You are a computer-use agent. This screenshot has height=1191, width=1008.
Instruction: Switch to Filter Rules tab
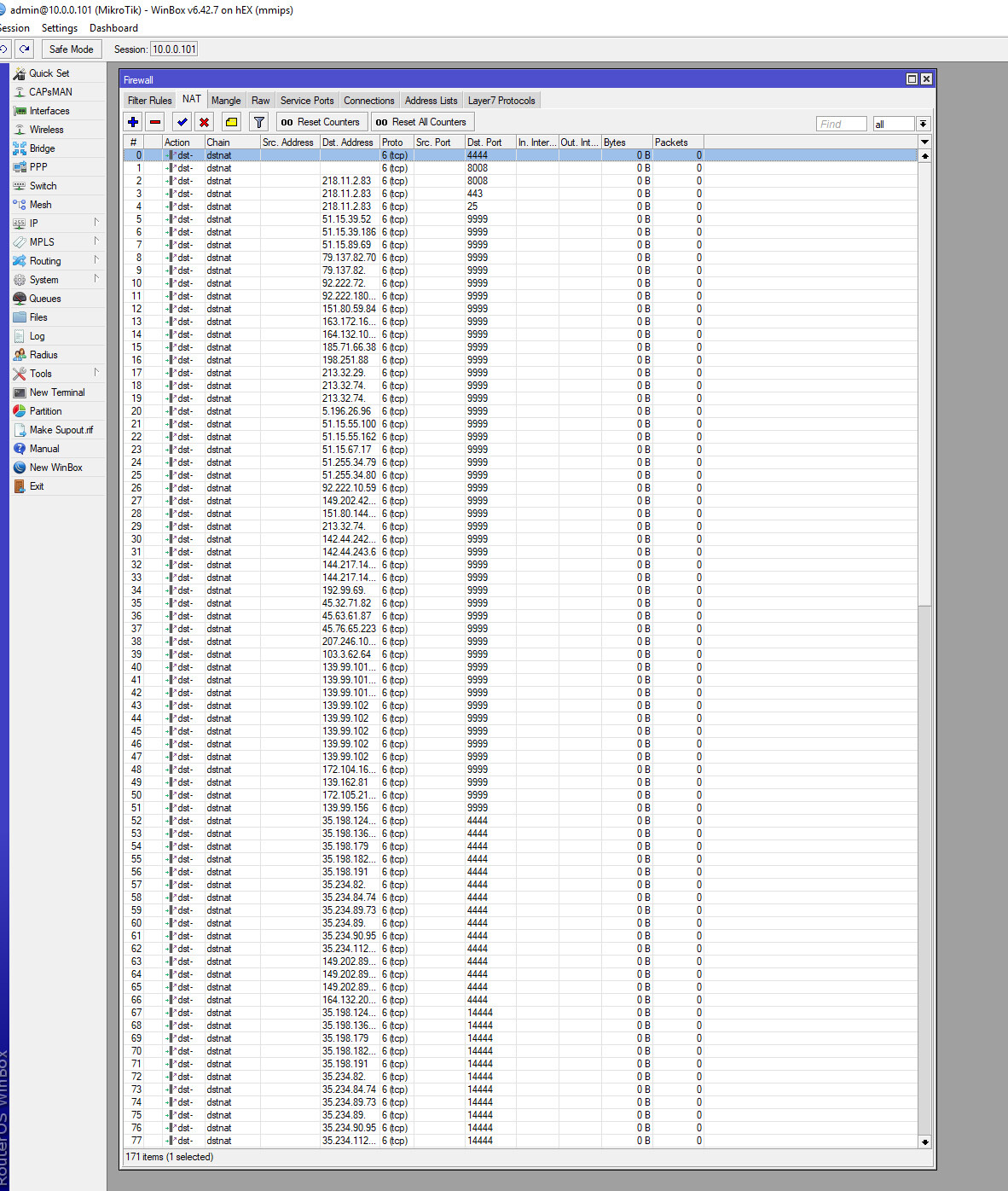click(x=149, y=101)
